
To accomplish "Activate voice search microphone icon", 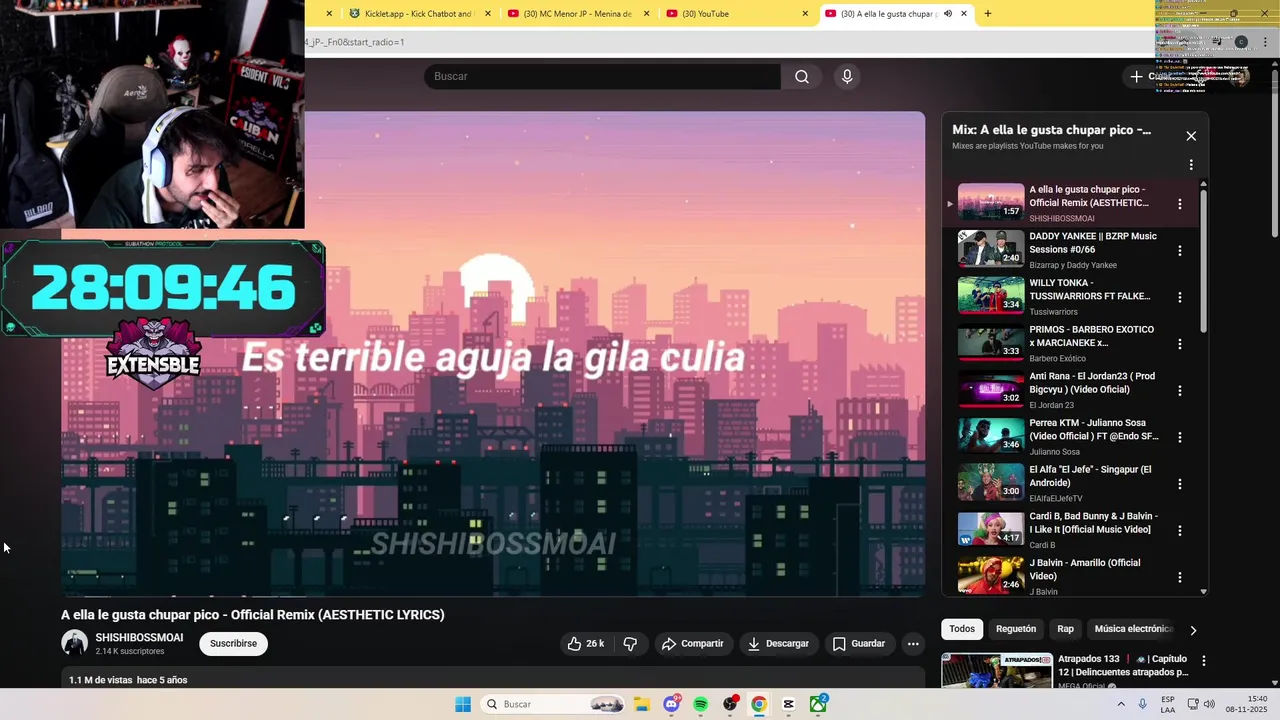I will 847,77.
